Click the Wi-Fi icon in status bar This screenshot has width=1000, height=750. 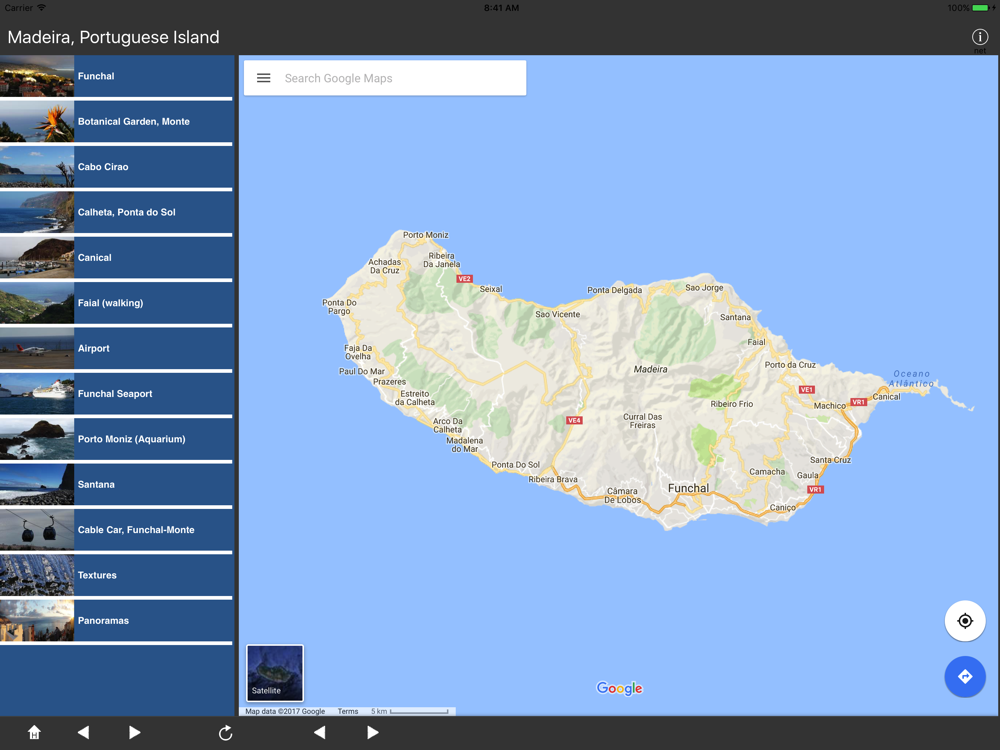(41, 8)
